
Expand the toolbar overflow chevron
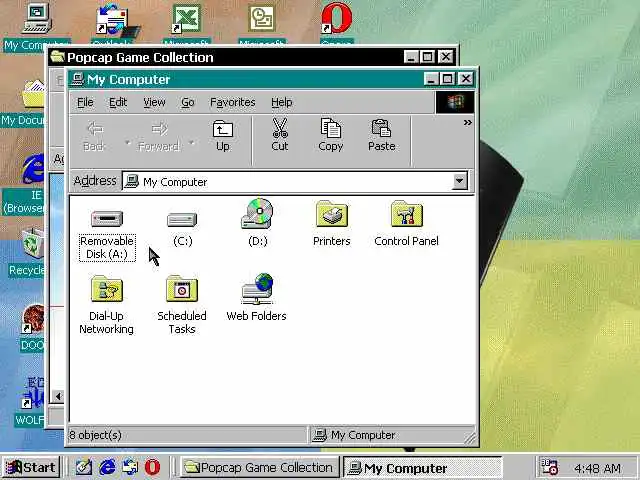[468, 122]
